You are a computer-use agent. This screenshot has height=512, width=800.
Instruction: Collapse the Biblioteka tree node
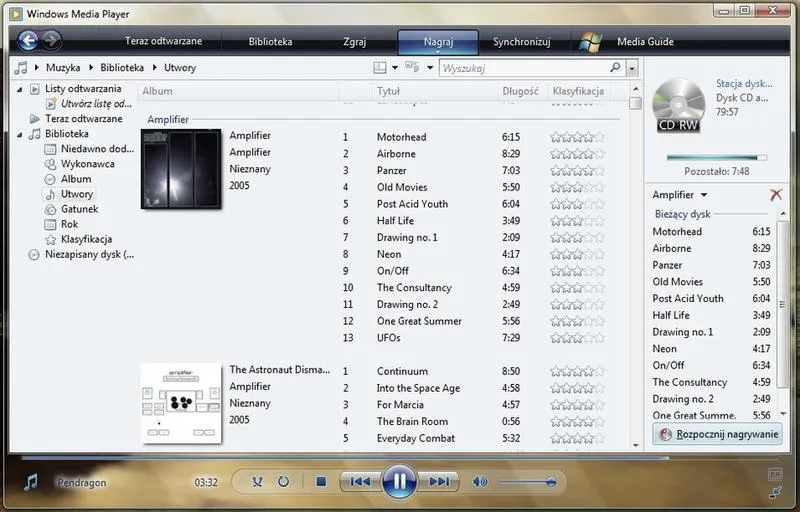(x=19, y=135)
